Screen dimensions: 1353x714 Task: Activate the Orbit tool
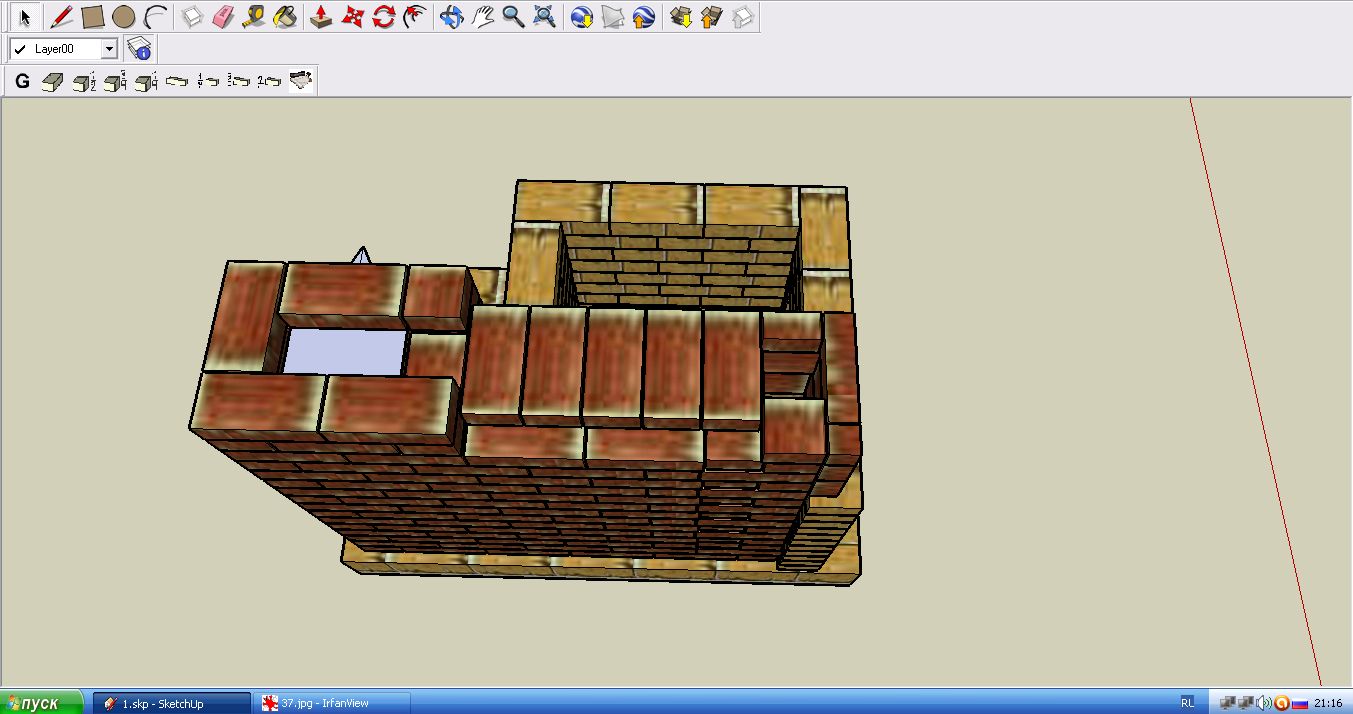(452, 17)
